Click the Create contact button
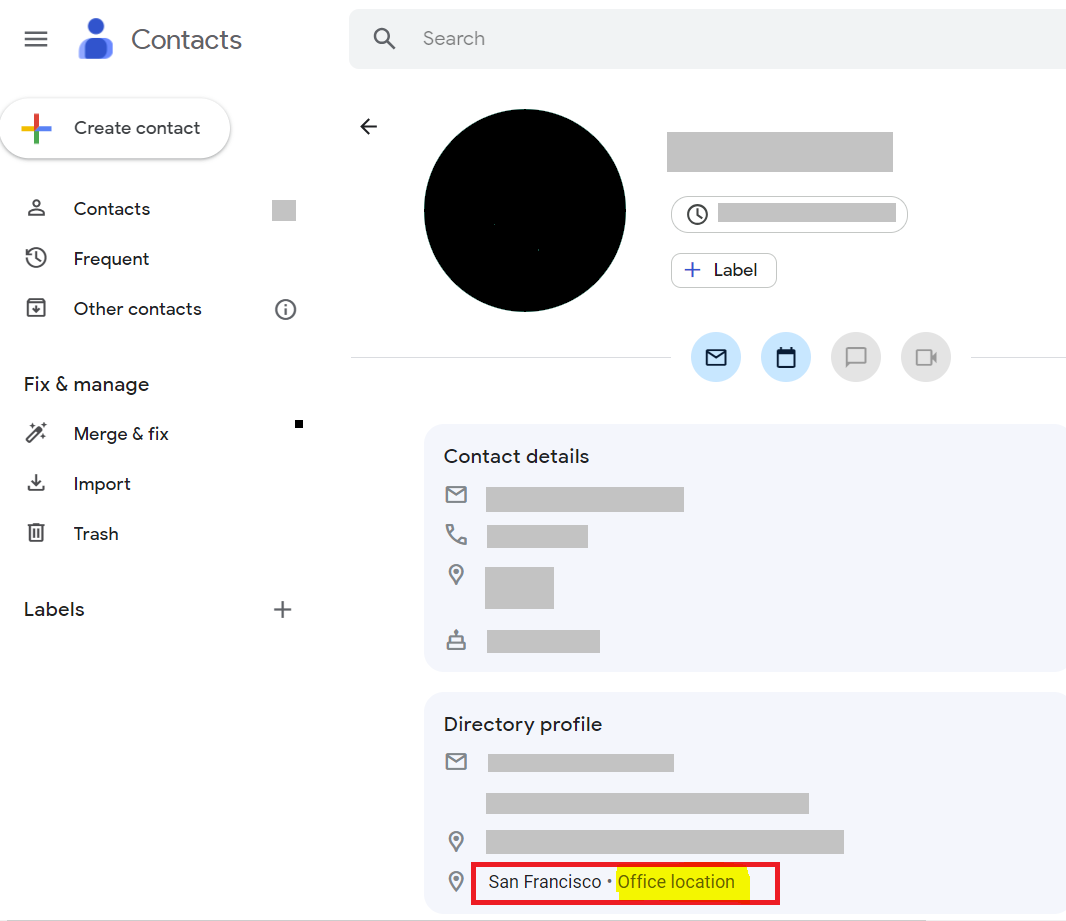This screenshot has height=921, width=1066. coord(115,128)
